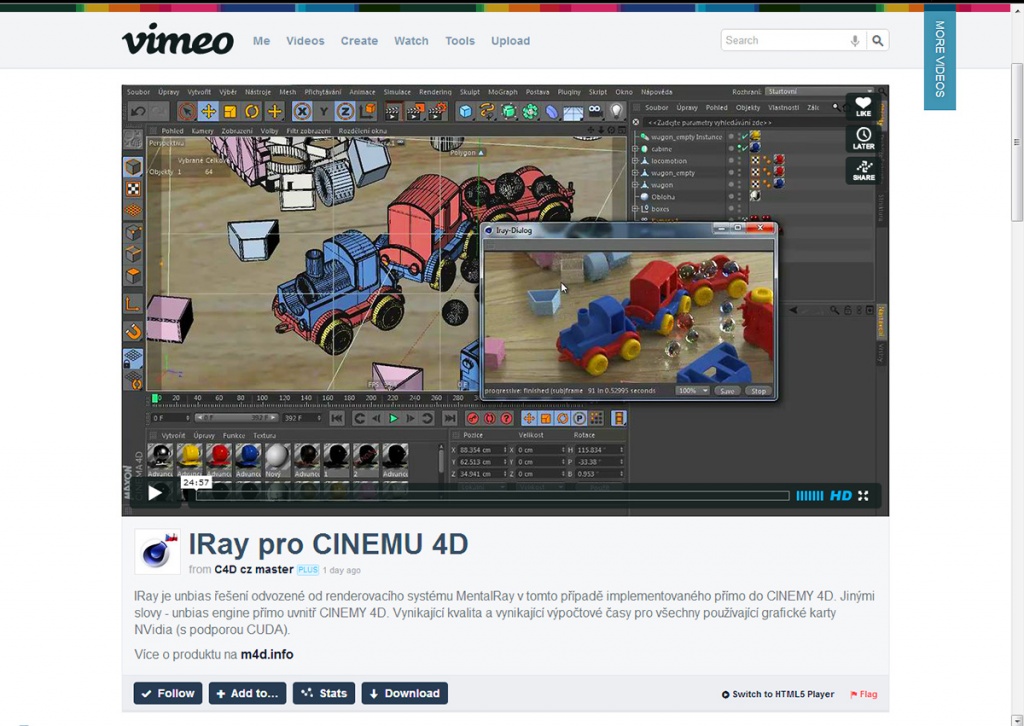Expand the locomotion object tree node
This screenshot has width=1024, height=726.
(635, 161)
